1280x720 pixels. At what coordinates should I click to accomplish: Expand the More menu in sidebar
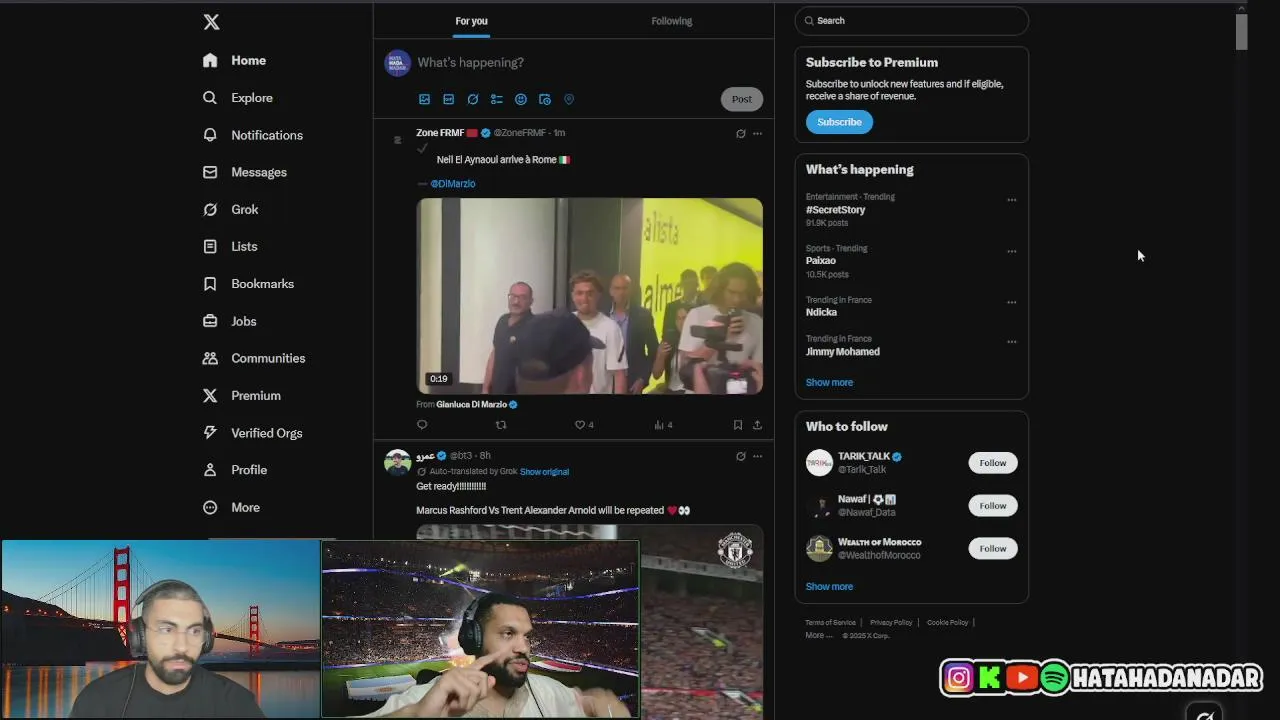[x=232, y=507]
